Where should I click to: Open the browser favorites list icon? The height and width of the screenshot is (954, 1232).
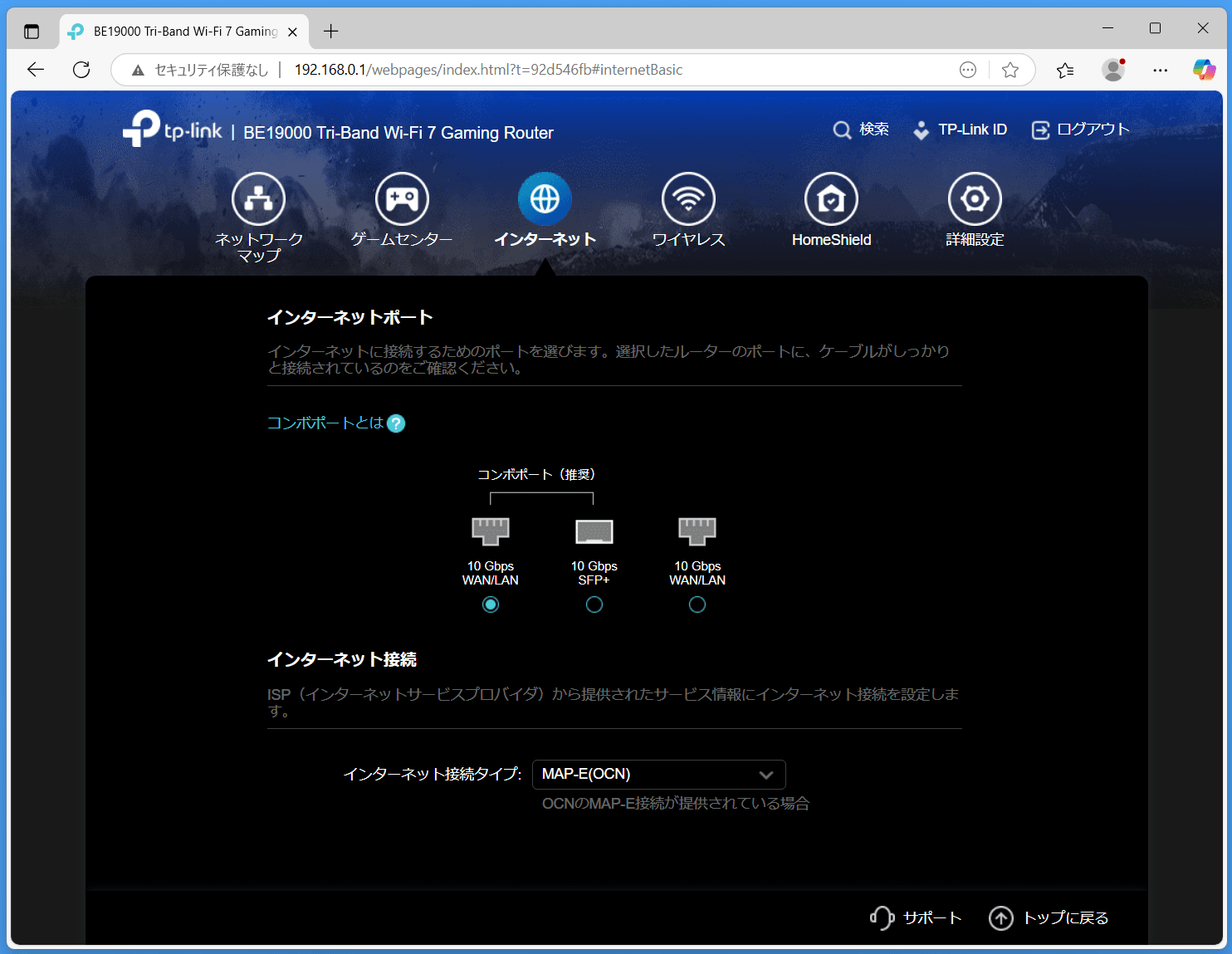1065,70
